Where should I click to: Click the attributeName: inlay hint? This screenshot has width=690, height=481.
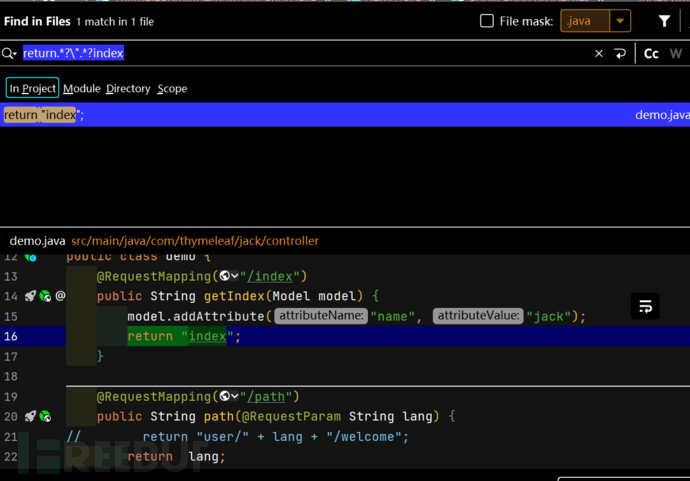(321, 316)
